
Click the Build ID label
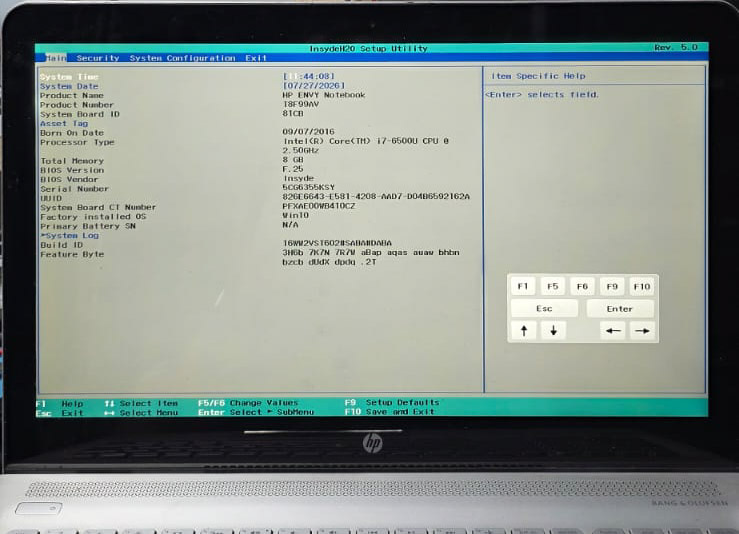pos(62,245)
